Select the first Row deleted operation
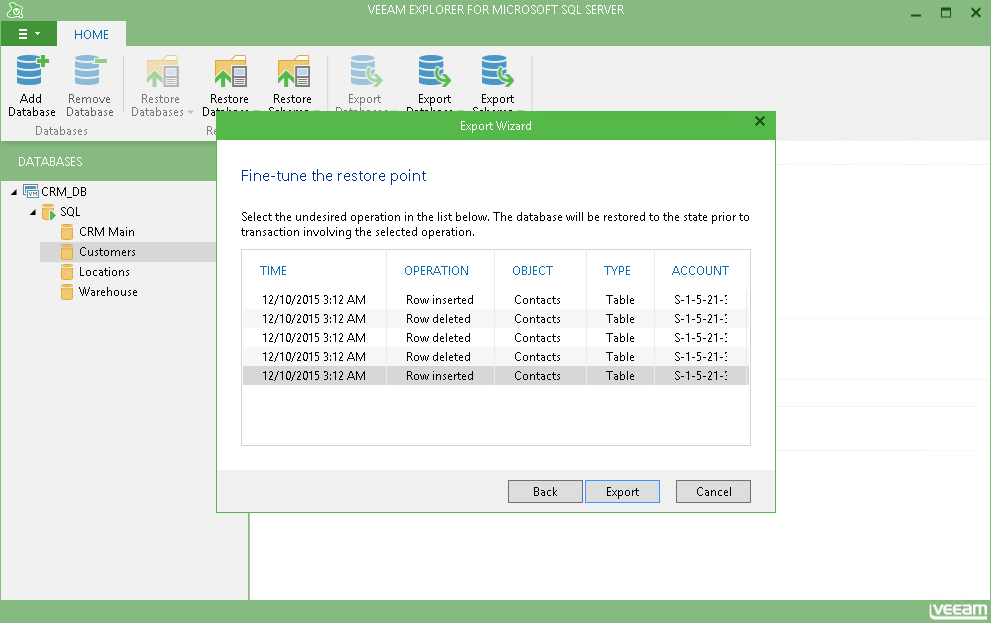 [x=494, y=318]
